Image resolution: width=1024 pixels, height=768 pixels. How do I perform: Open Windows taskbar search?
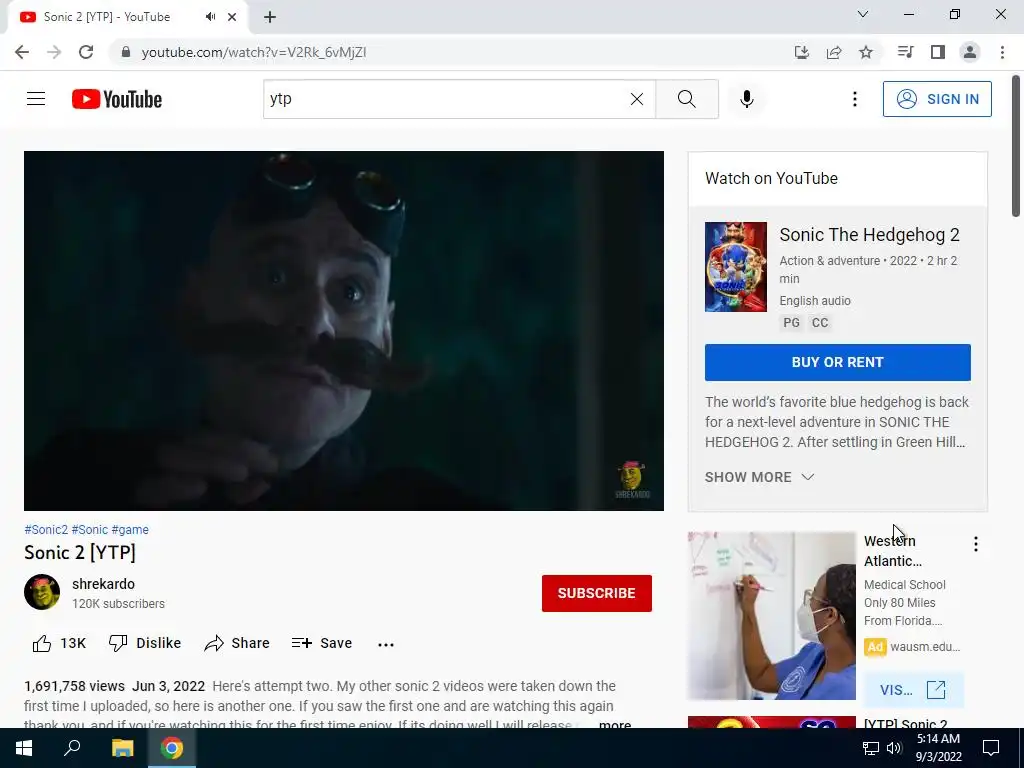pyautogui.click(x=72, y=748)
